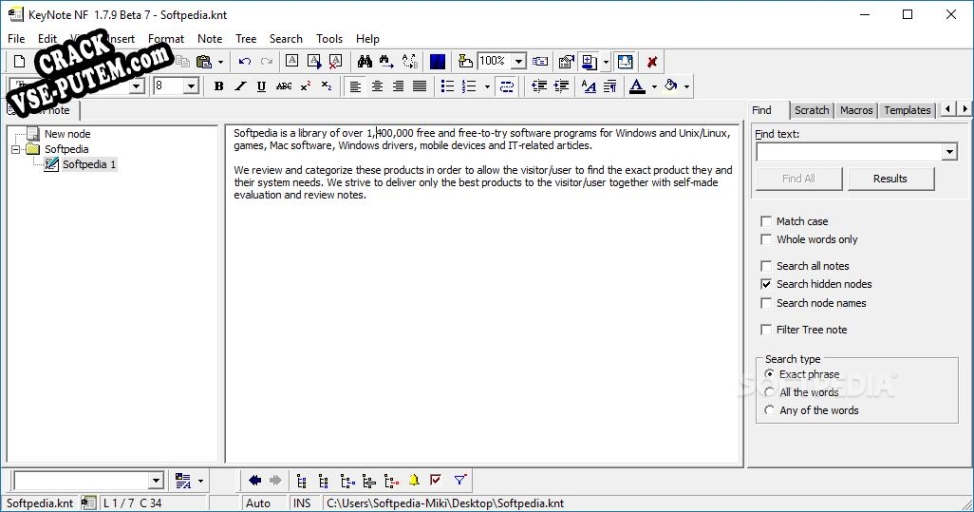Open the File menu
This screenshot has height=512, width=974.
tap(16, 39)
